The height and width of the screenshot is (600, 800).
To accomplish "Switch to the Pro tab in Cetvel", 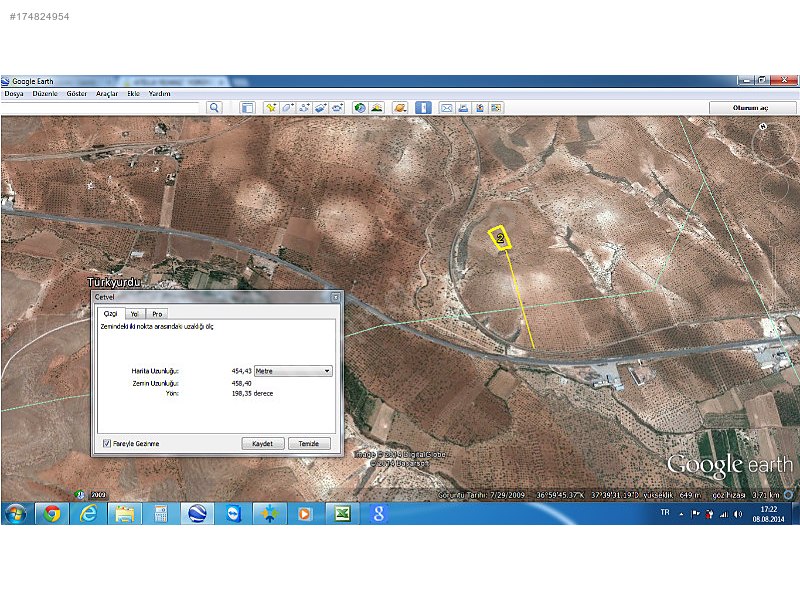I will pyautogui.click(x=157, y=314).
